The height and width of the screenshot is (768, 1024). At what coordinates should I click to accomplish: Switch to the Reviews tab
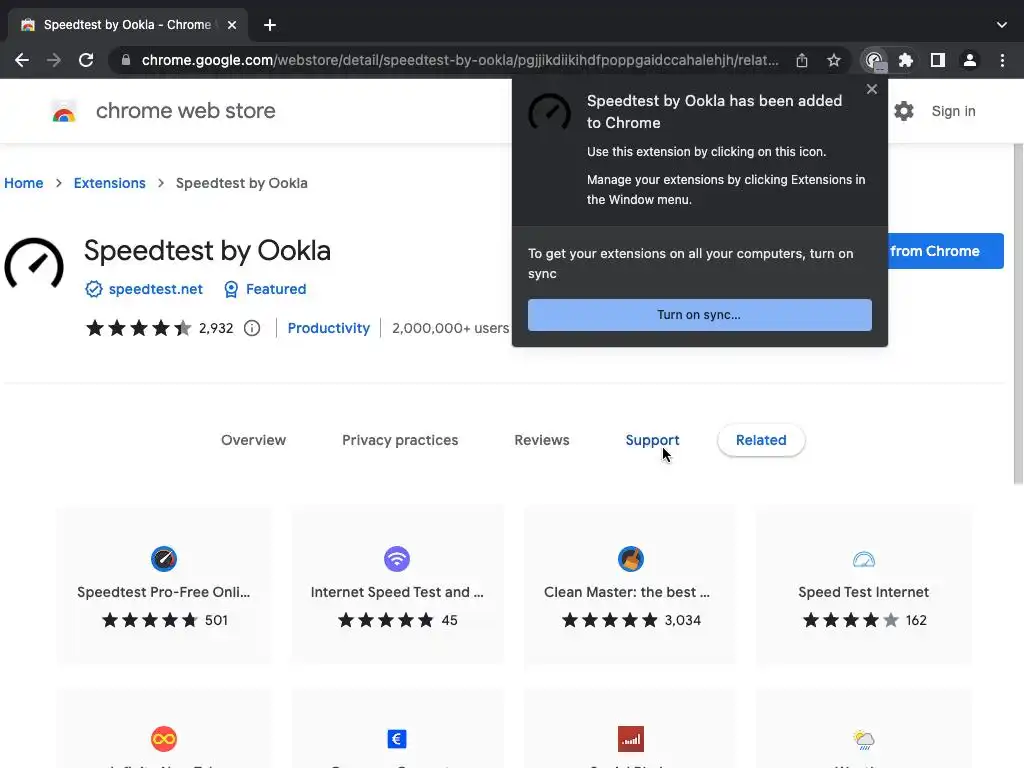tap(541, 440)
